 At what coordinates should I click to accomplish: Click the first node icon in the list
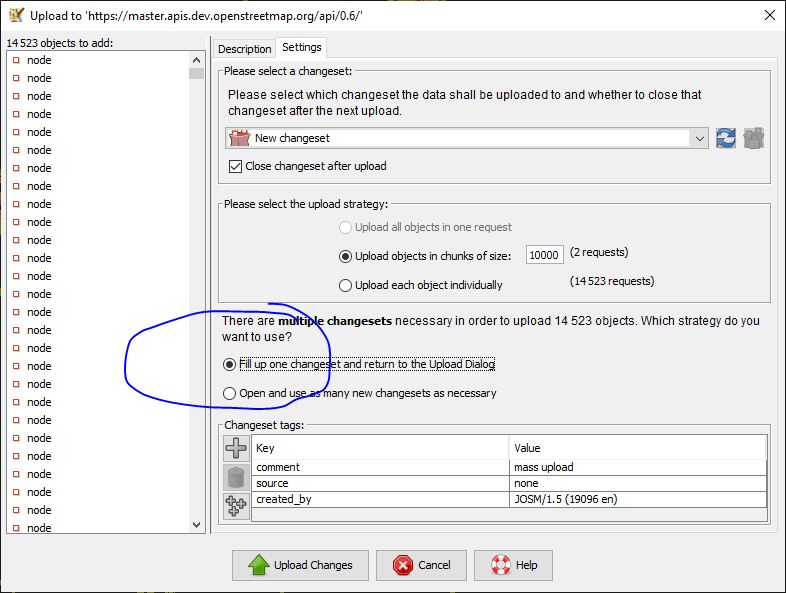16,60
